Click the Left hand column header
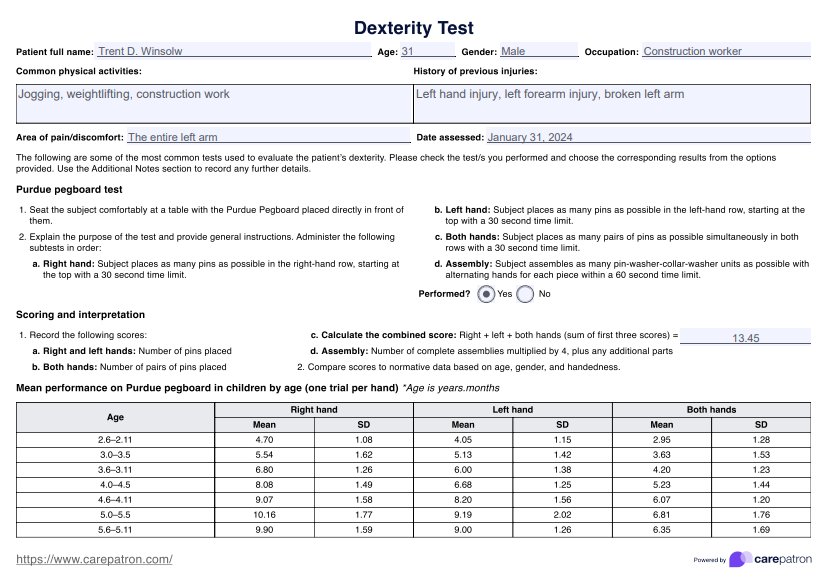The image size is (826, 581). (512, 410)
